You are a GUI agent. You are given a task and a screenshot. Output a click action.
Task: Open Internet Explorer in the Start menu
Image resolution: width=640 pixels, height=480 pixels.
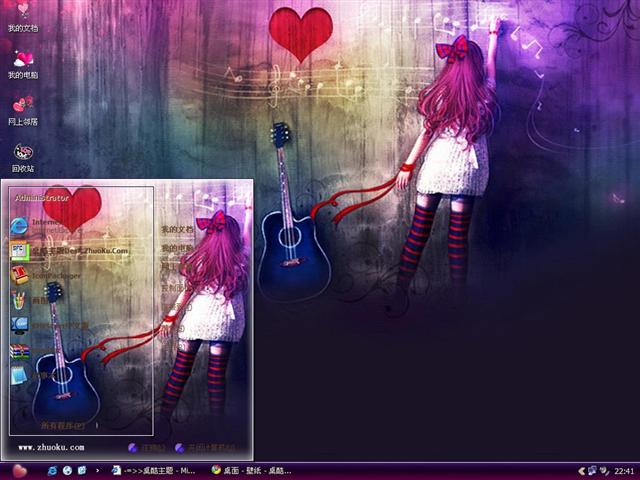pos(45,226)
